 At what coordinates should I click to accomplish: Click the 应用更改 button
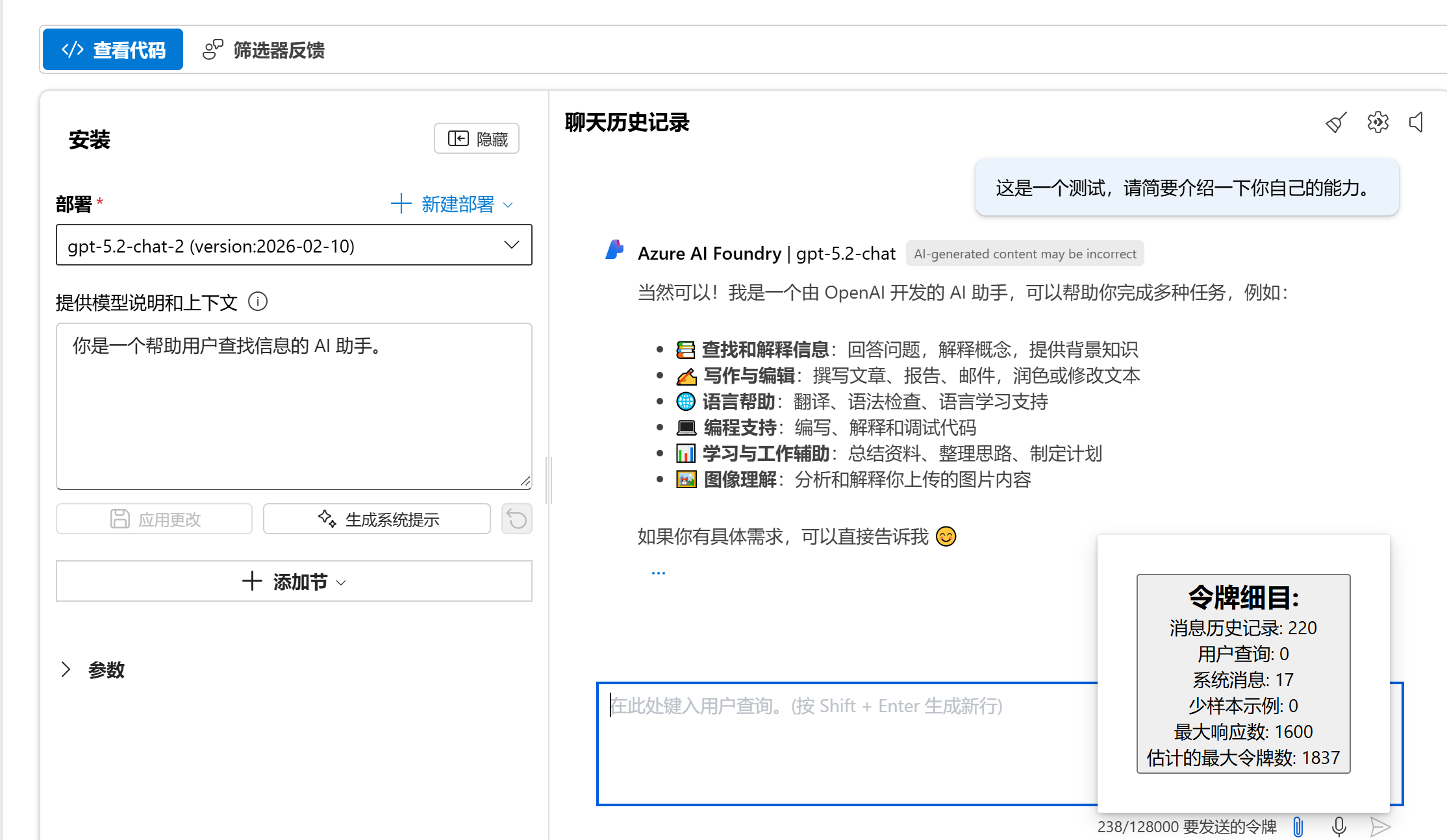coord(154,519)
